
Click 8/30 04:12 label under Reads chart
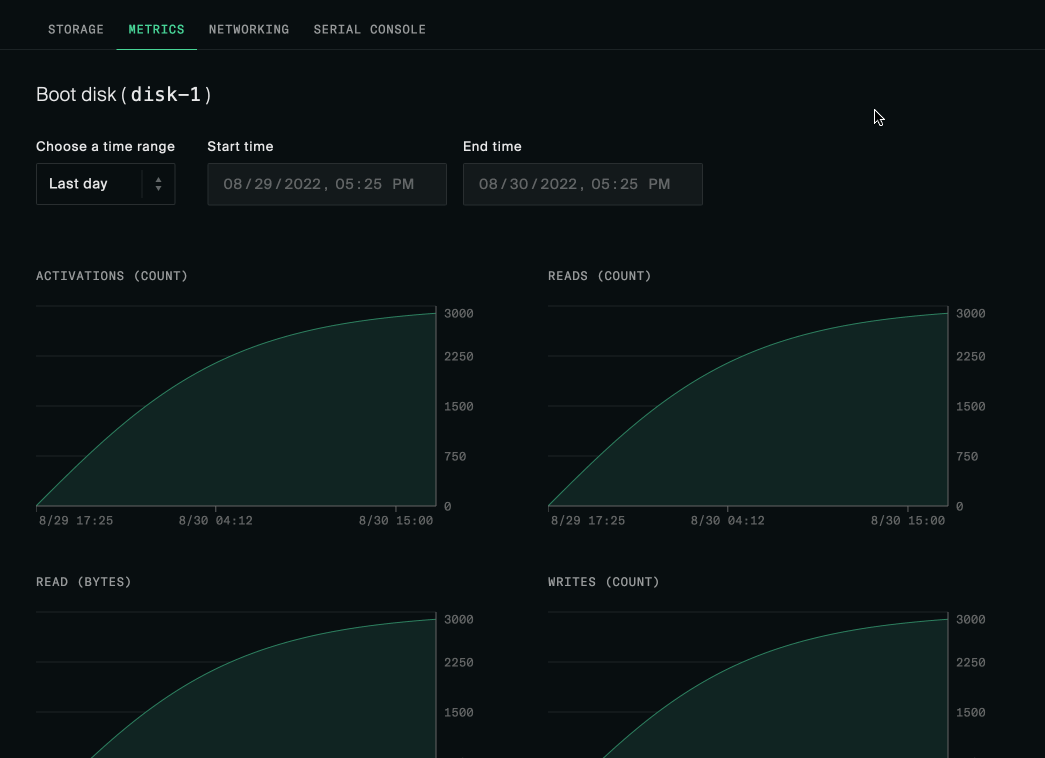[727, 521]
